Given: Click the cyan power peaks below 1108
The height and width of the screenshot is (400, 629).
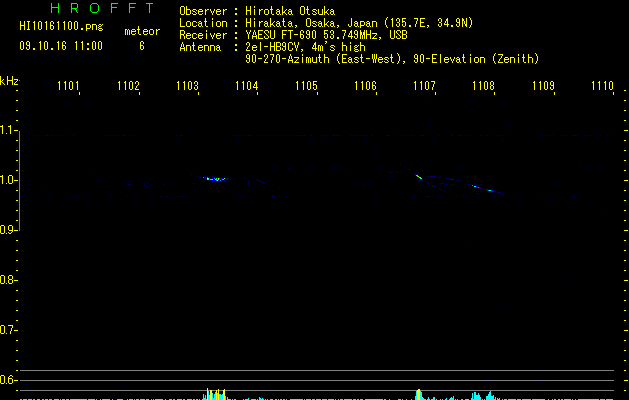Looking at the screenshot, I should pyautogui.click(x=483, y=396).
